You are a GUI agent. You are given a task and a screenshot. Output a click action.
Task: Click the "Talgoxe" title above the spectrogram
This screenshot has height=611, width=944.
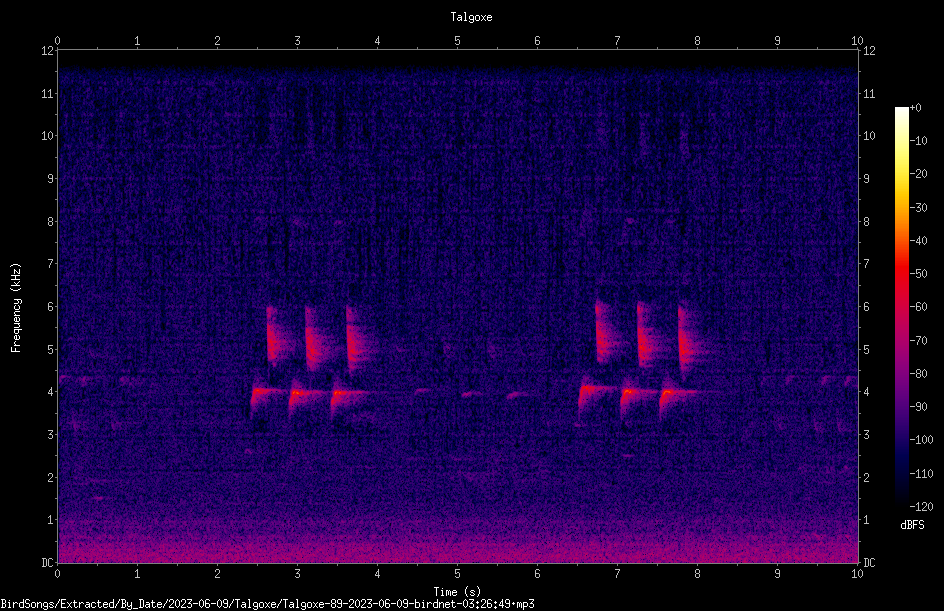471,17
